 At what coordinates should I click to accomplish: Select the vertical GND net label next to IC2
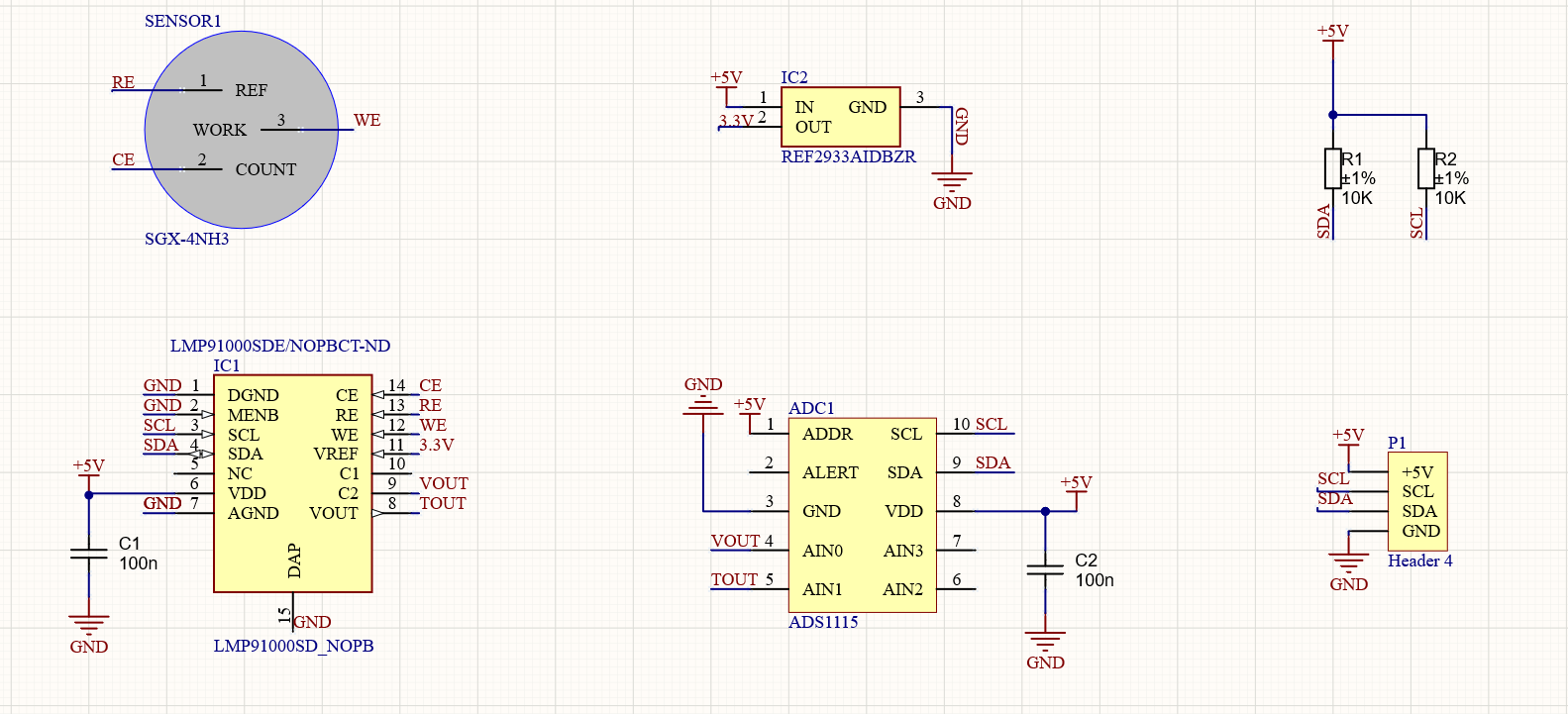(x=961, y=126)
